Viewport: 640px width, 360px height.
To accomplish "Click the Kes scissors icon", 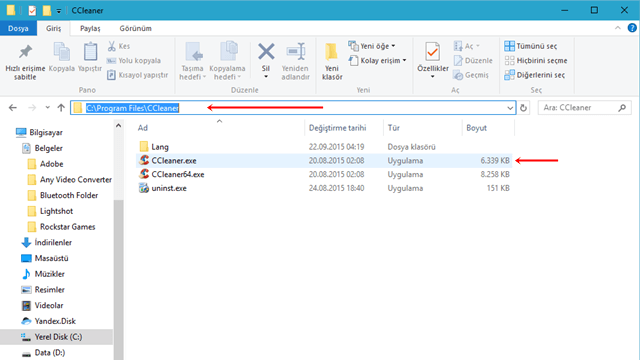I will click(x=111, y=46).
